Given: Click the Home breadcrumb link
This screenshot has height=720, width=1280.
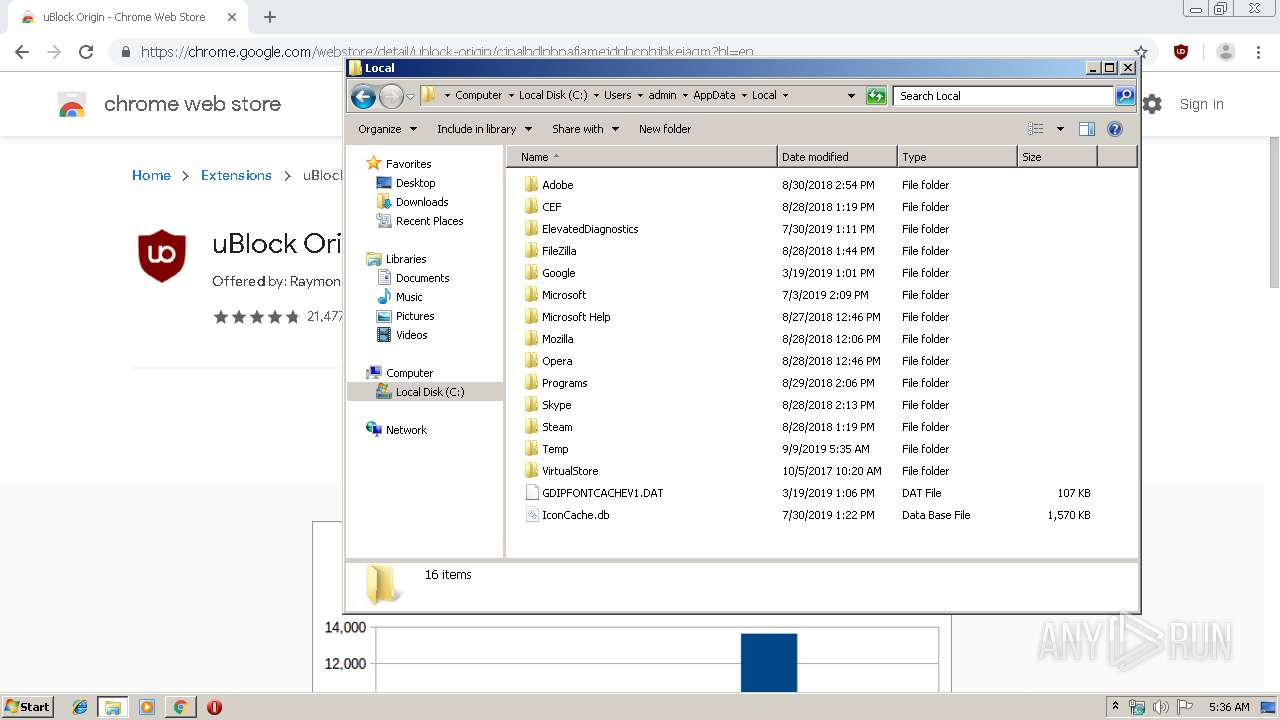Looking at the screenshot, I should [x=151, y=175].
